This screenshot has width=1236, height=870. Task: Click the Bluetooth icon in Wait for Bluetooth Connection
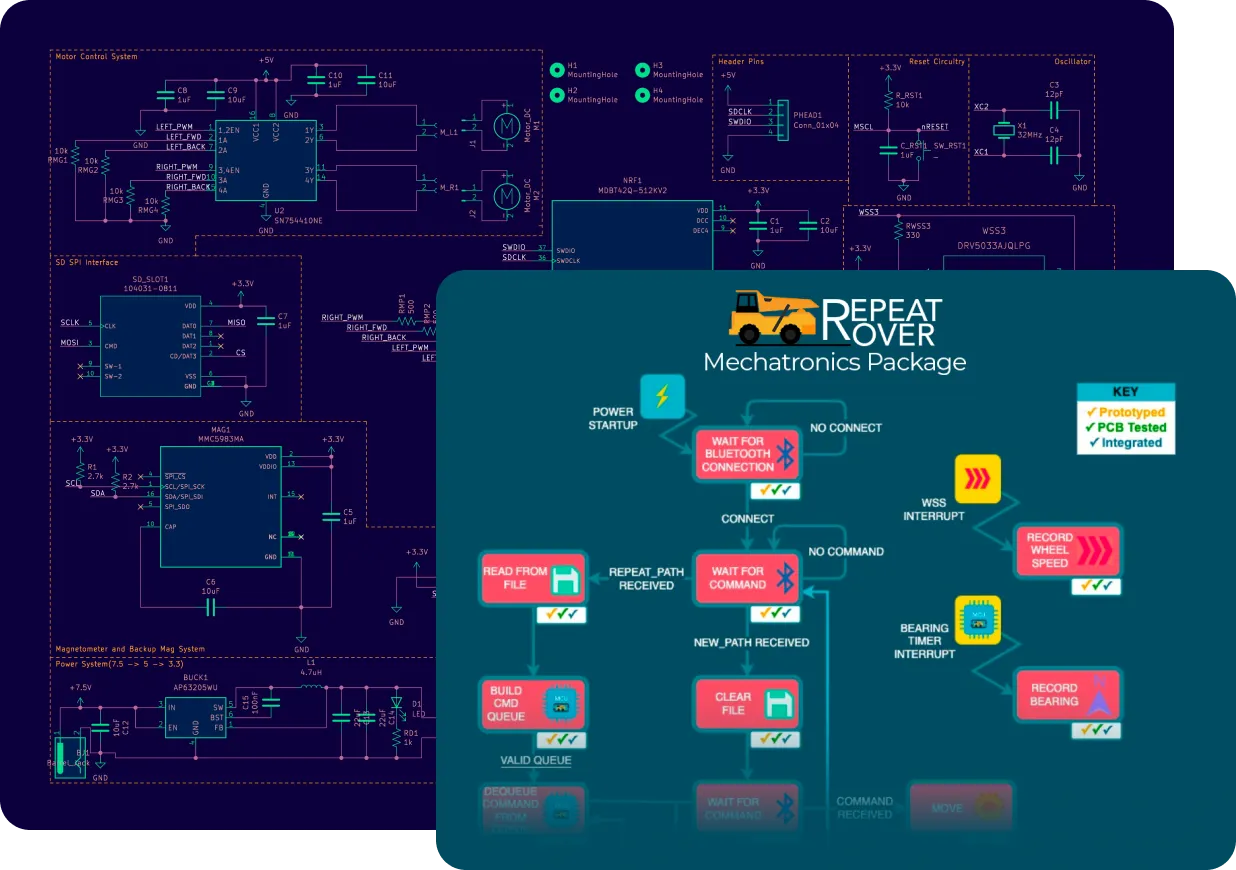tap(787, 455)
